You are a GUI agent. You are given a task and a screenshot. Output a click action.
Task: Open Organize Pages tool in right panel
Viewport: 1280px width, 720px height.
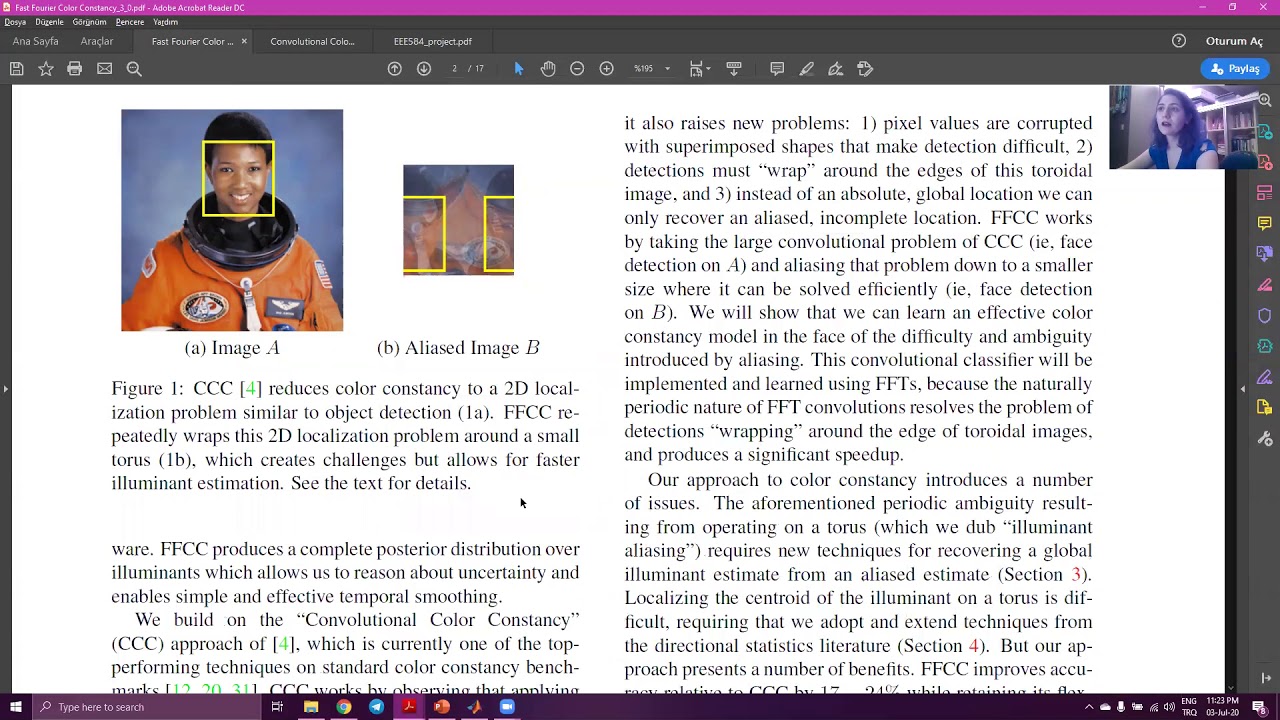pyautogui.click(x=1265, y=192)
